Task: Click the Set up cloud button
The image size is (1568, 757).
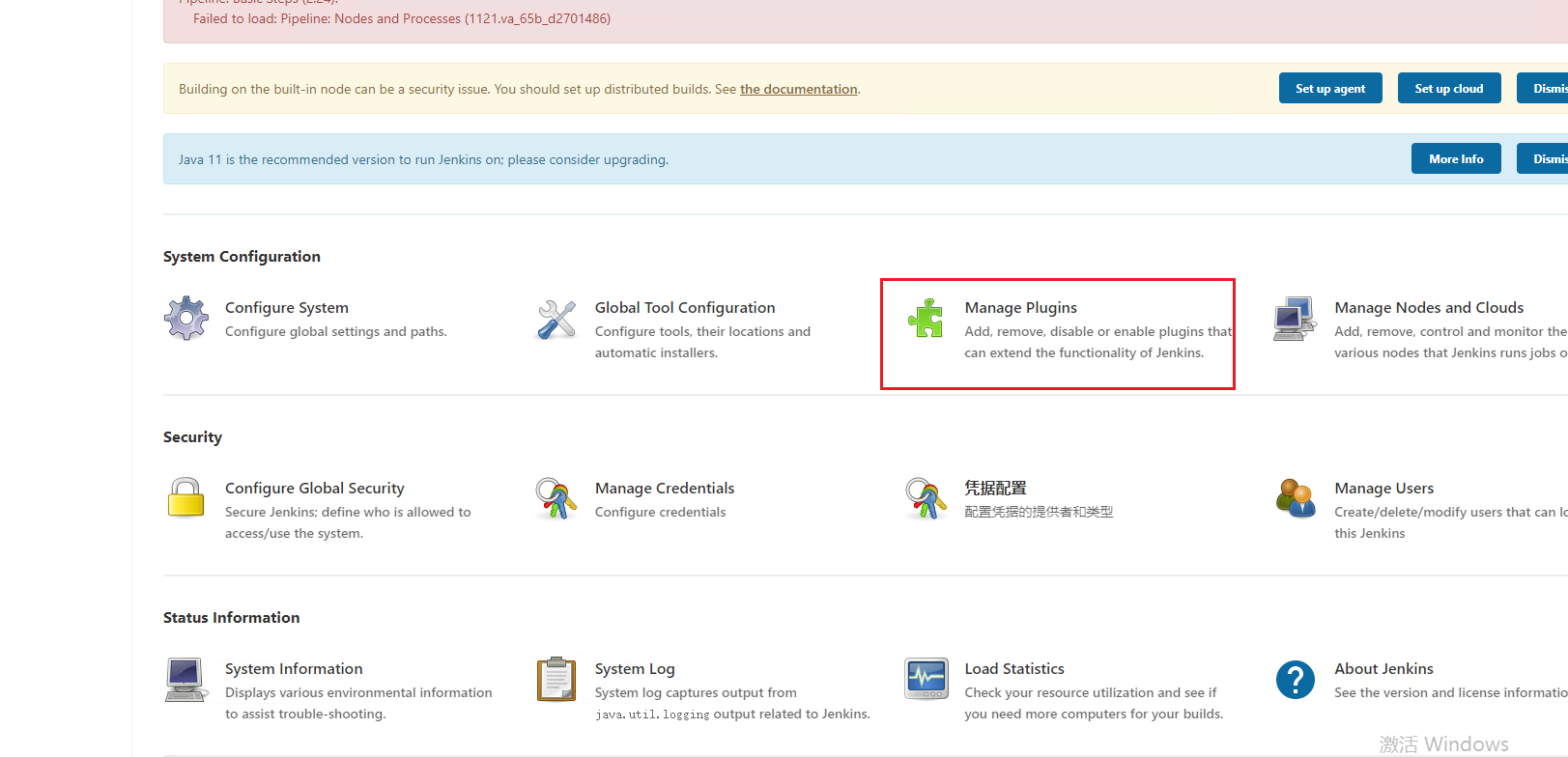Action: (1449, 88)
